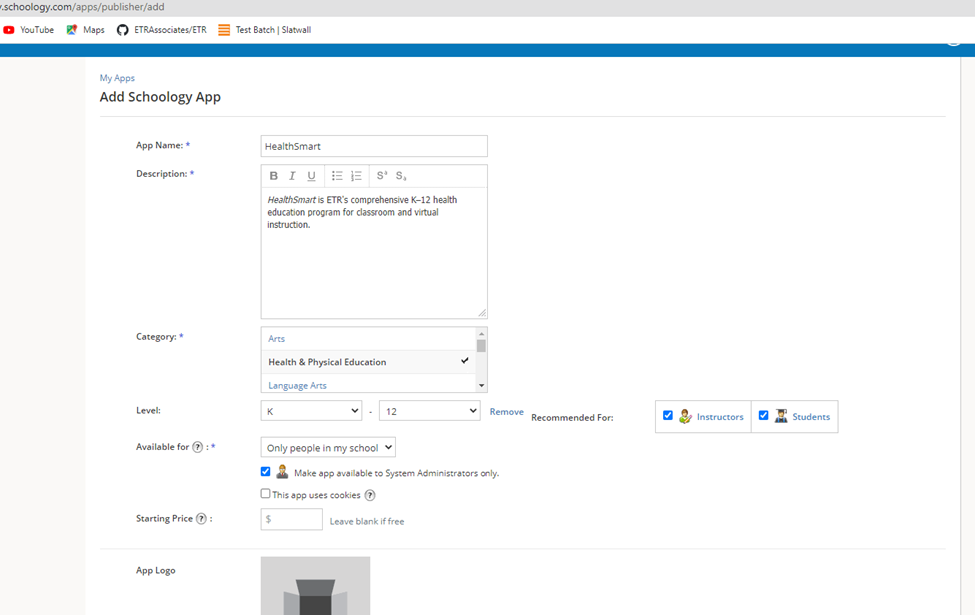
Task: Remove the grade level range
Action: 506,411
